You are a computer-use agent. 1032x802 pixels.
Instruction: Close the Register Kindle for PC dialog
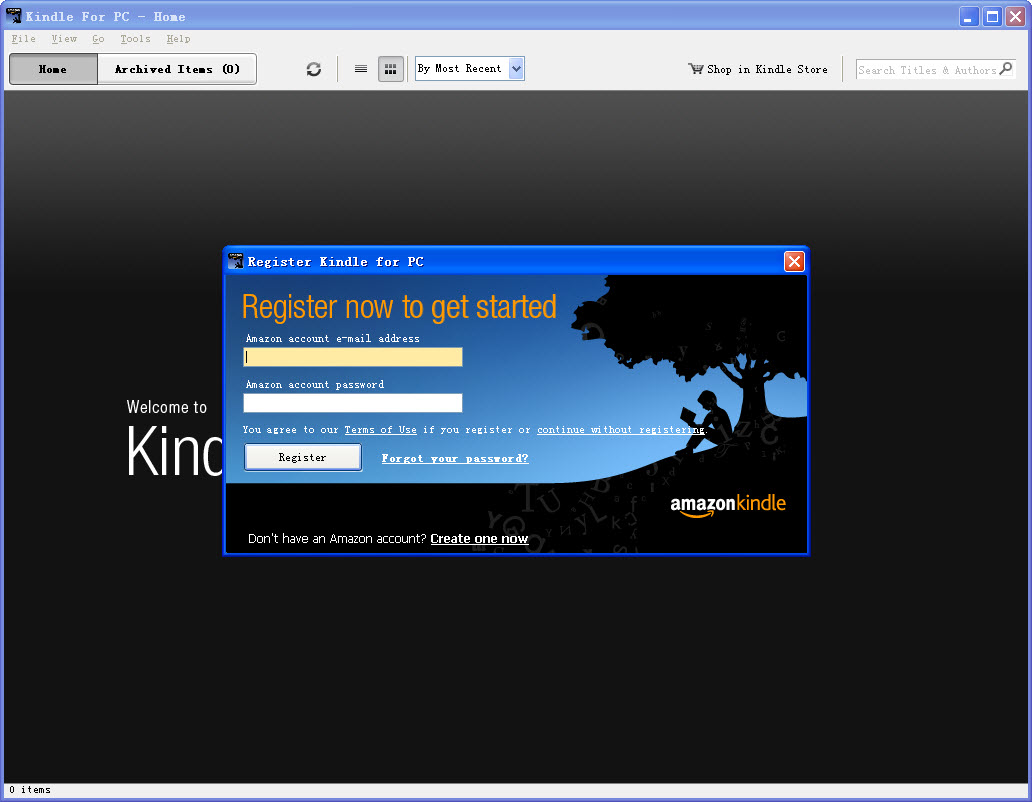pyautogui.click(x=794, y=261)
